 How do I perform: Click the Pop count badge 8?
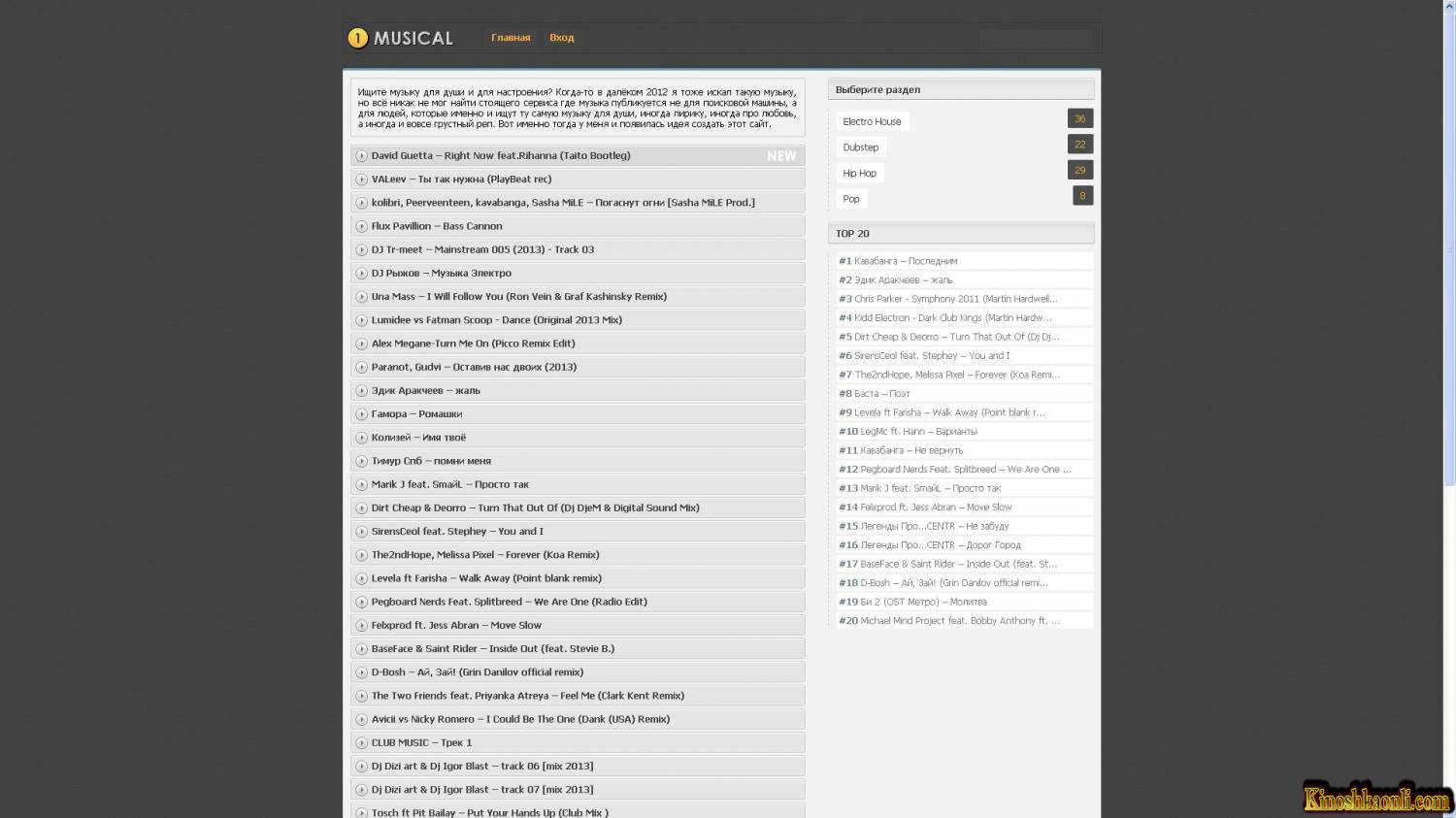1083,195
